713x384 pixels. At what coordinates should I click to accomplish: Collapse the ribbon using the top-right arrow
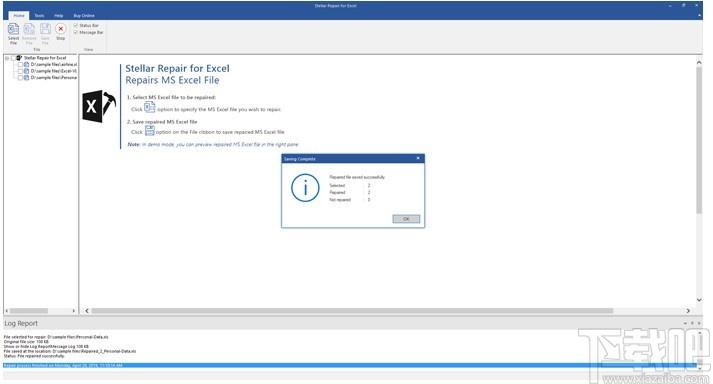699,15
